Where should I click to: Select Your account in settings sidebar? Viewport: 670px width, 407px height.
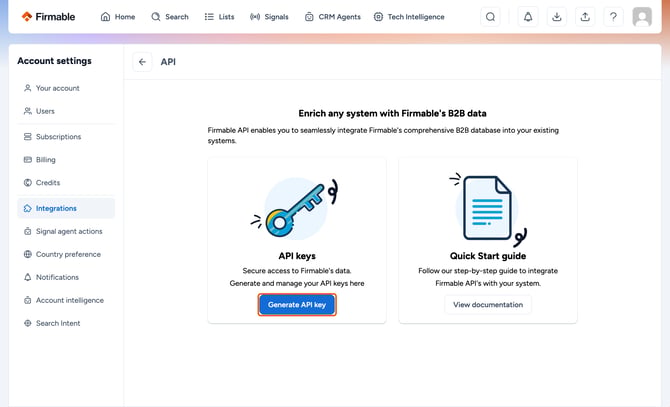66,88
